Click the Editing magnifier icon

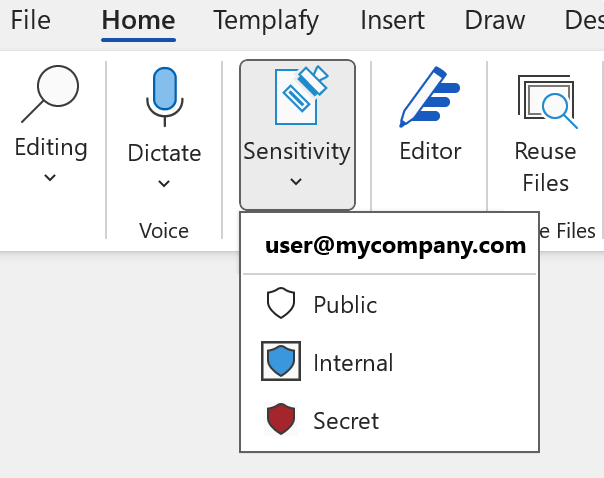pyautogui.click(x=50, y=95)
